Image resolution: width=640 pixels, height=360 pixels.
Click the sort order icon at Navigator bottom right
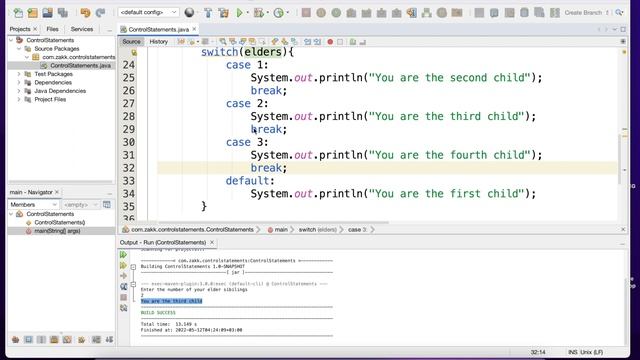[109, 340]
